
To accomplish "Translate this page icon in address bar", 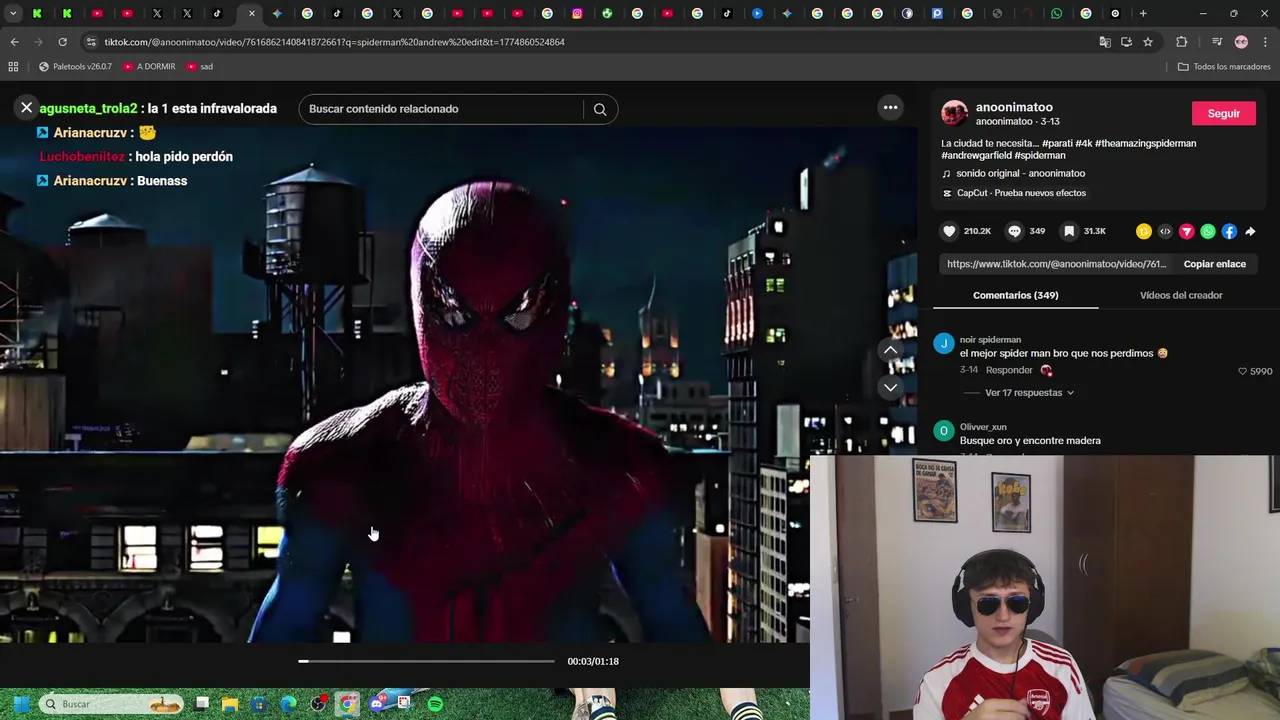I will [x=1104, y=42].
